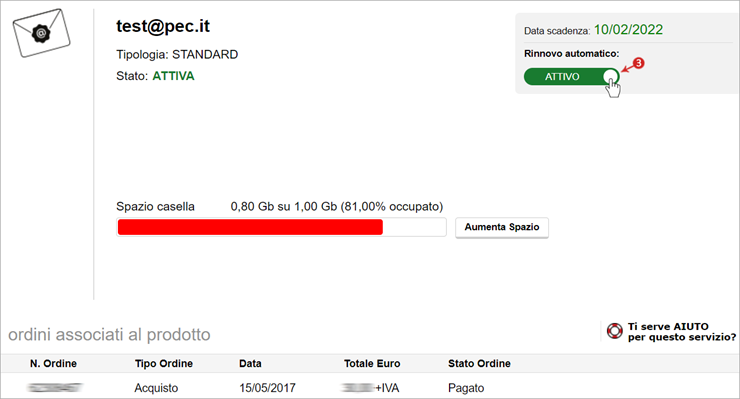Image resolution: width=740 pixels, height=399 pixels.
Task: Click the lifebuoy help icon
Action: point(614,331)
